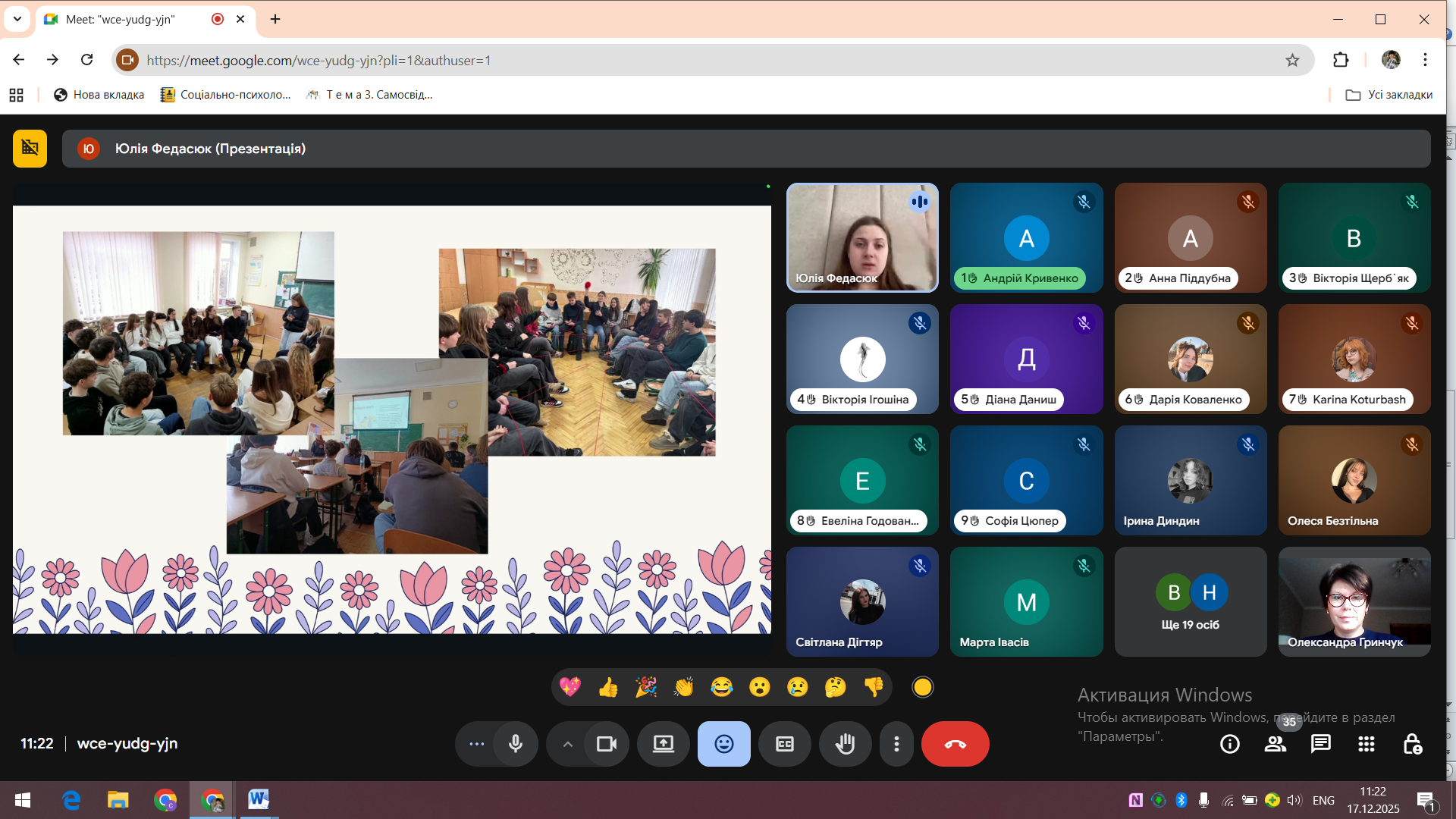Image resolution: width=1456 pixels, height=819 pixels.
Task: Click the red leave call button
Action: pos(955,744)
